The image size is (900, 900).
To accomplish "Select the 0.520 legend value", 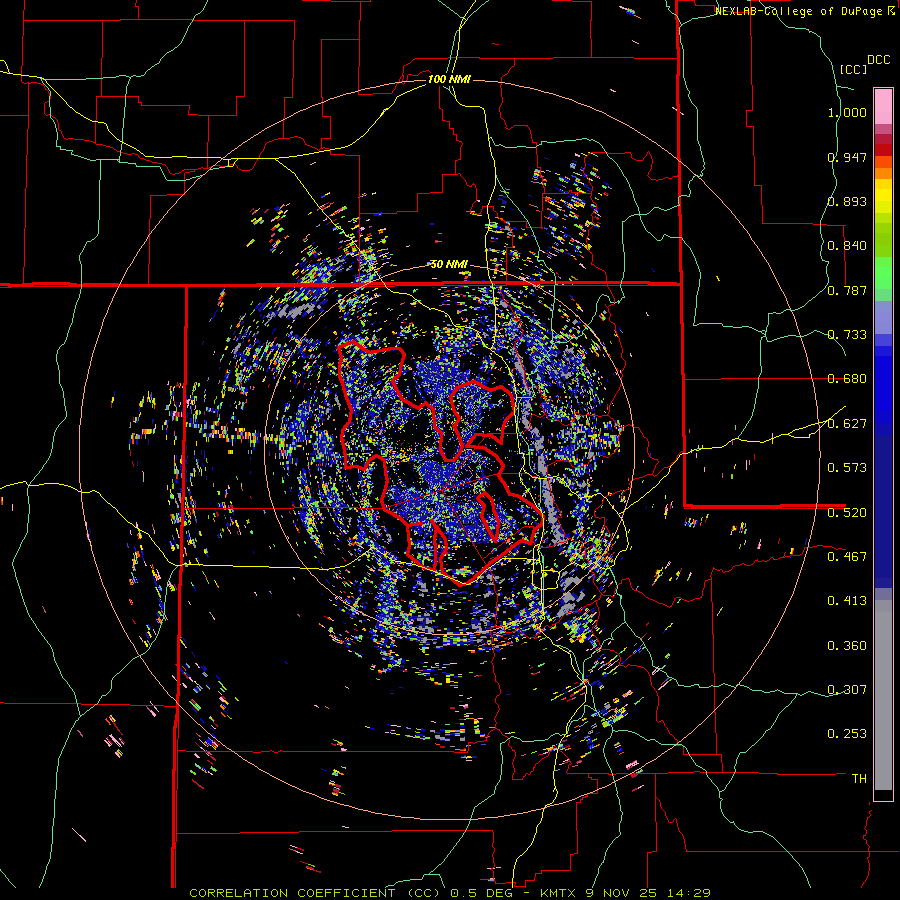I will click(847, 513).
